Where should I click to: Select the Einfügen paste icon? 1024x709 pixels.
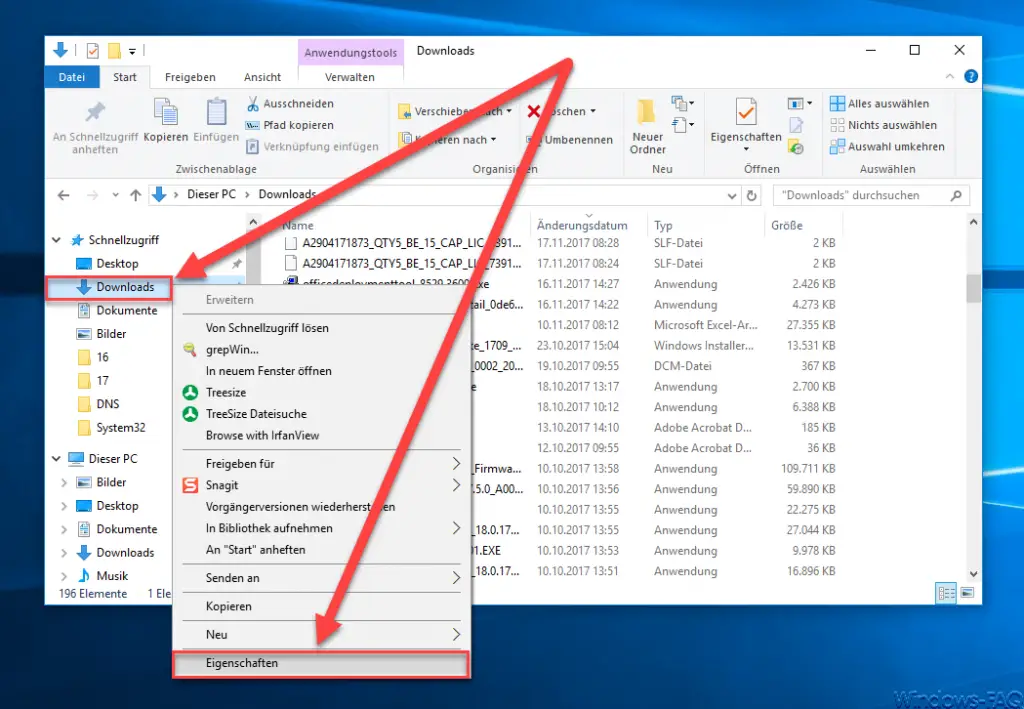[216, 113]
